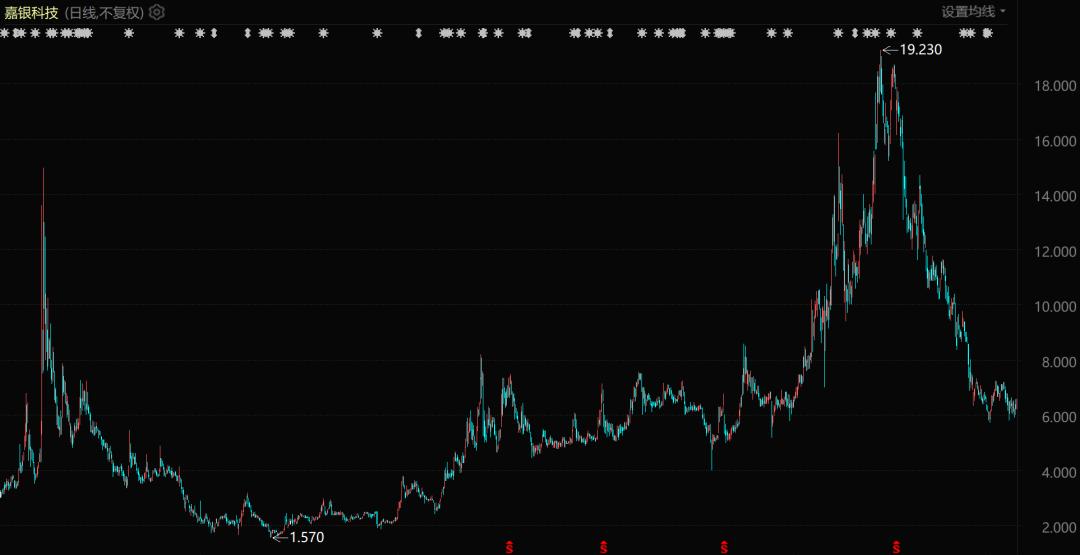
Task: Click the 18.000 price axis label
Action: coord(1055,86)
